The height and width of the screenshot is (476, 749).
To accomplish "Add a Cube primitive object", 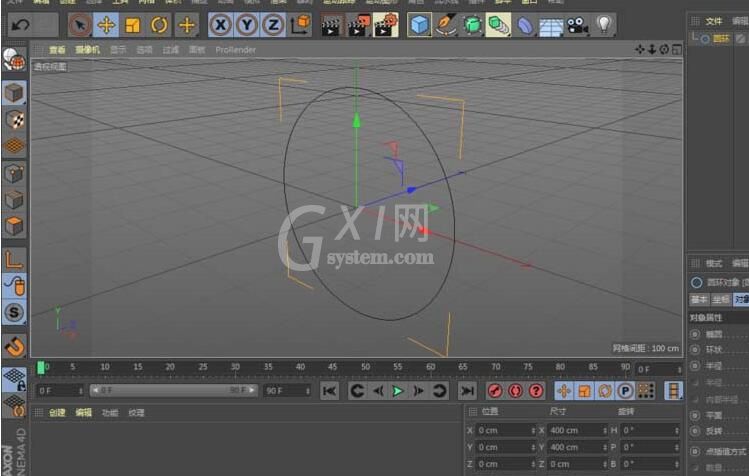I will pyautogui.click(x=419, y=25).
